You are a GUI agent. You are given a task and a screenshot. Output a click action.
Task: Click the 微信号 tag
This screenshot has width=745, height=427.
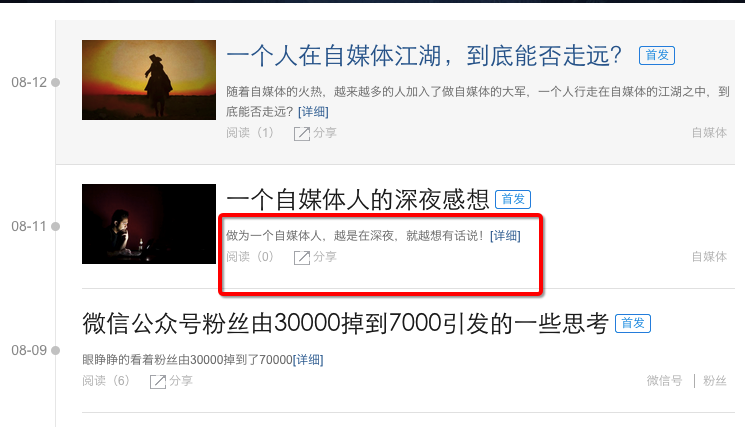coord(664,380)
